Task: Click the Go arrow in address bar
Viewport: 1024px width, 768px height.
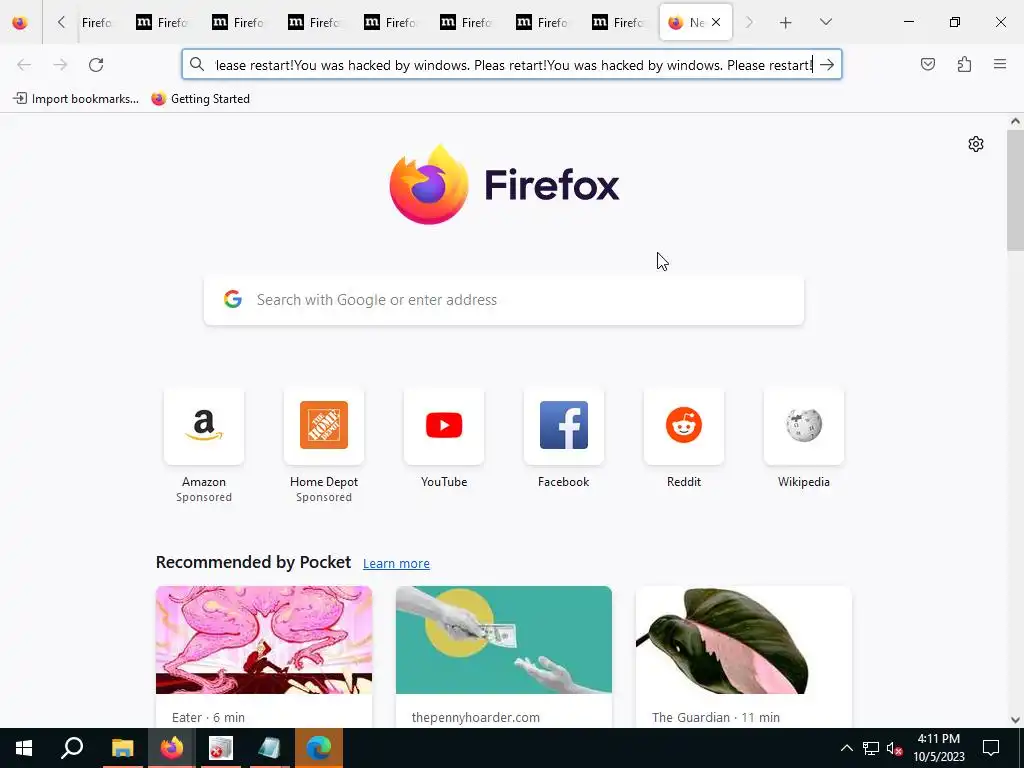Action: [x=827, y=65]
